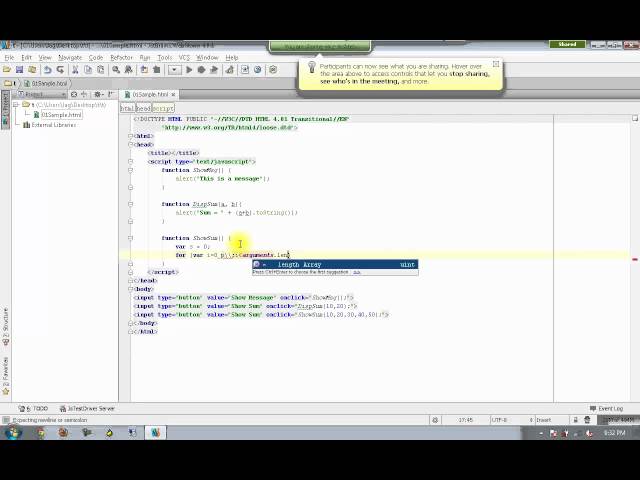Open the Structure side tool tab

pyautogui.click(x=6, y=327)
